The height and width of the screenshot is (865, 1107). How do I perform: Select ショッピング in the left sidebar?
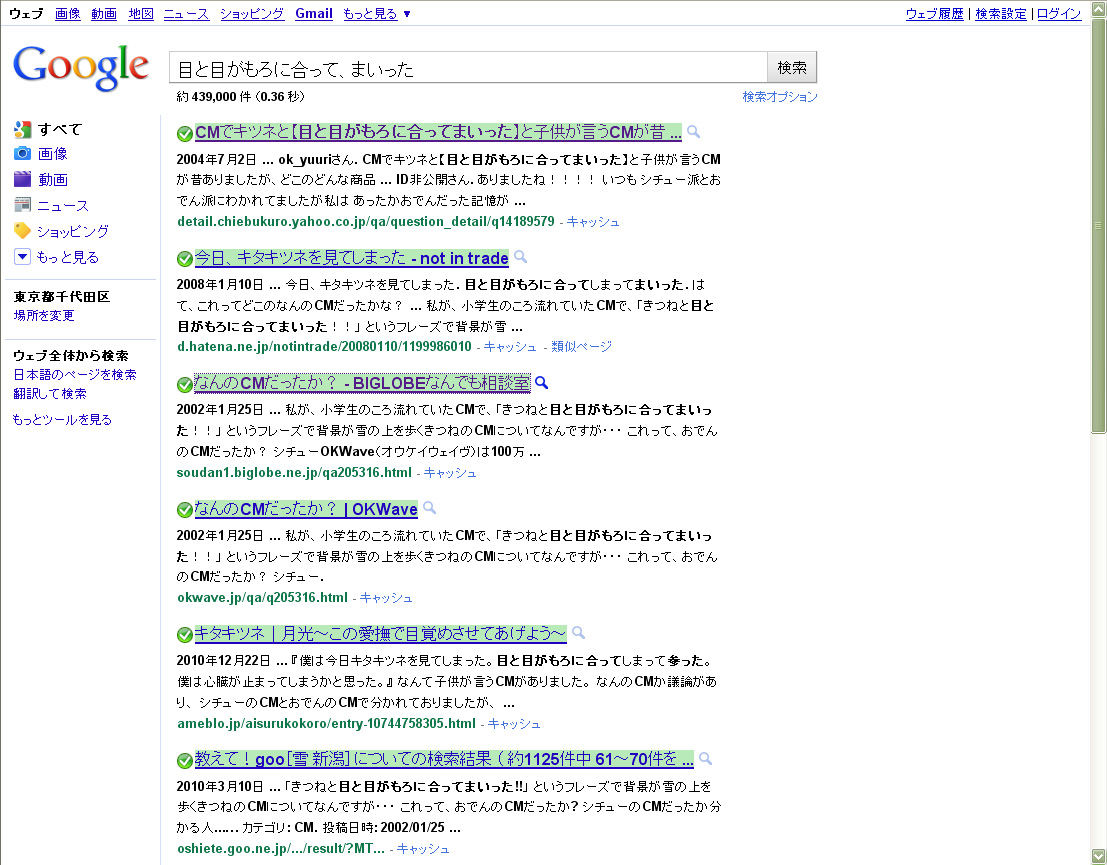73,231
